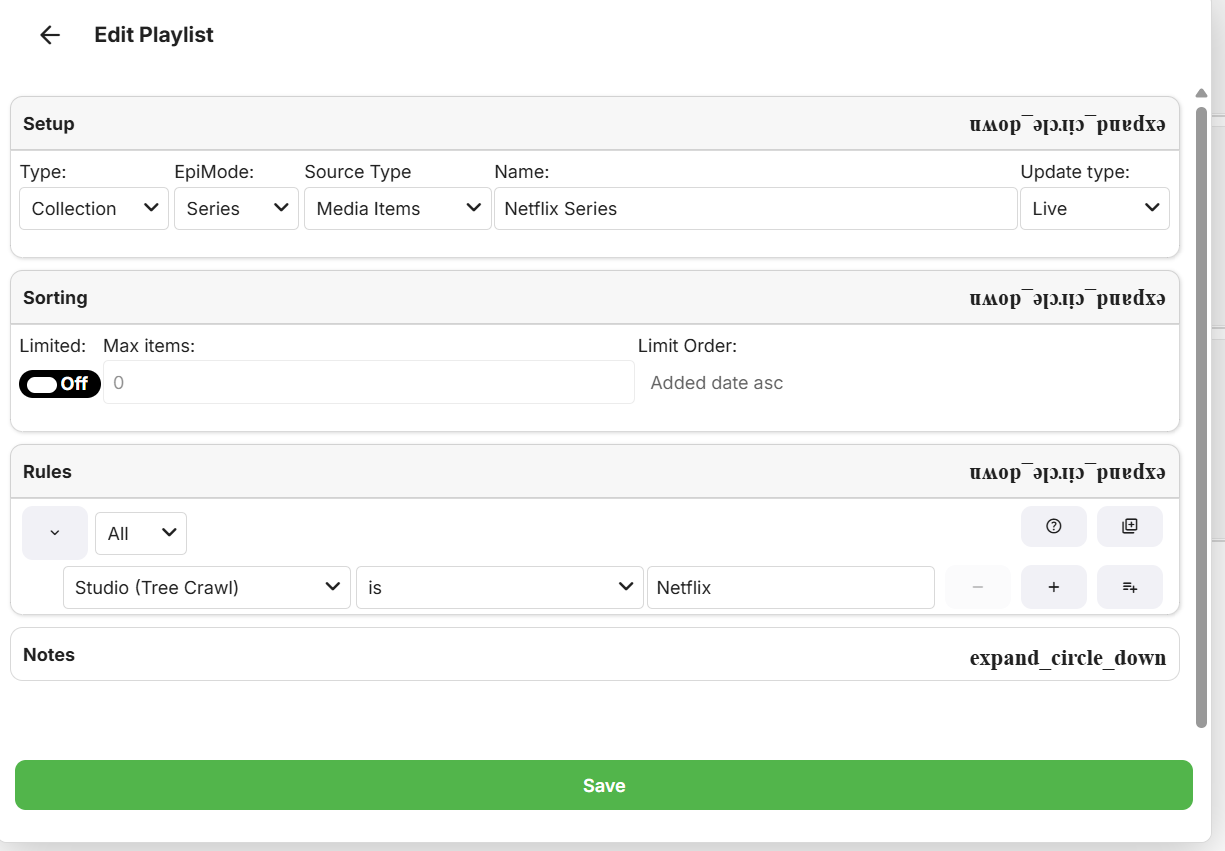Change the Update type from Live
The width and height of the screenshot is (1225, 851).
pyautogui.click(x=1094, y=208)
